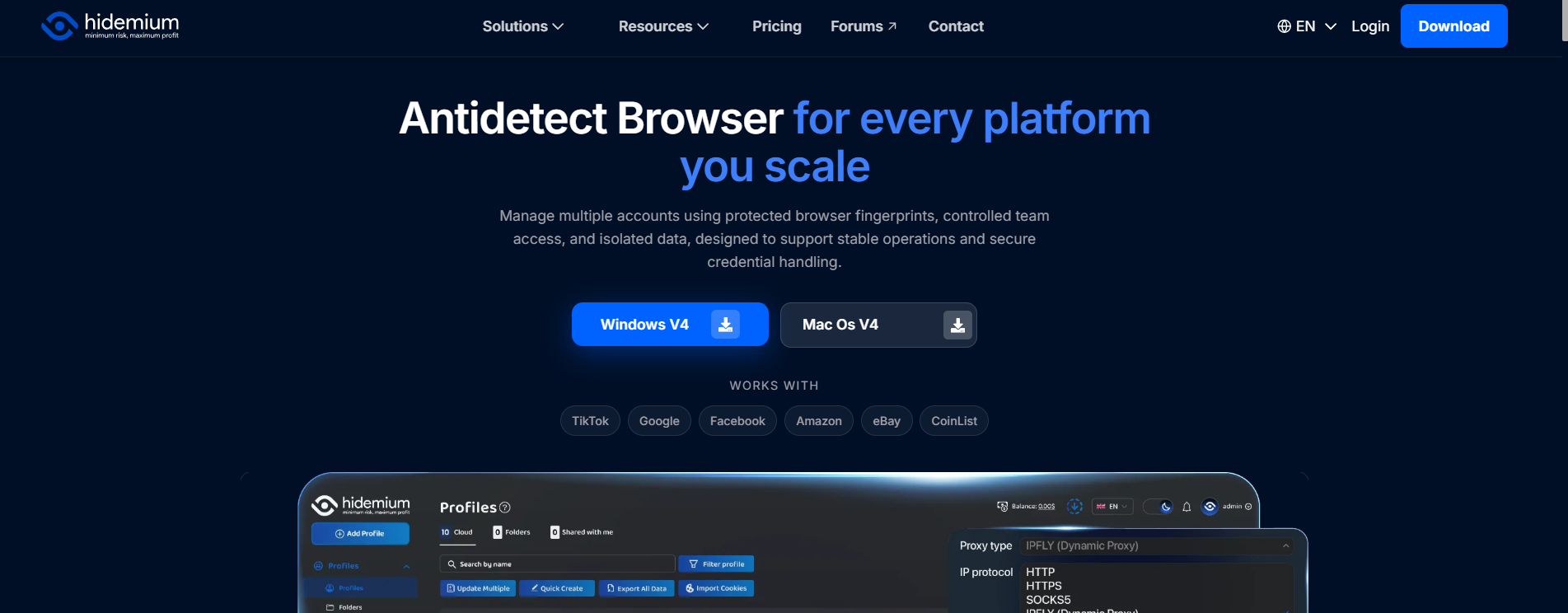The height and width of the screenshot is (613, 1568).
Task: Click the Search by name field
Action: pyautogui.click(x=558, y=564)
